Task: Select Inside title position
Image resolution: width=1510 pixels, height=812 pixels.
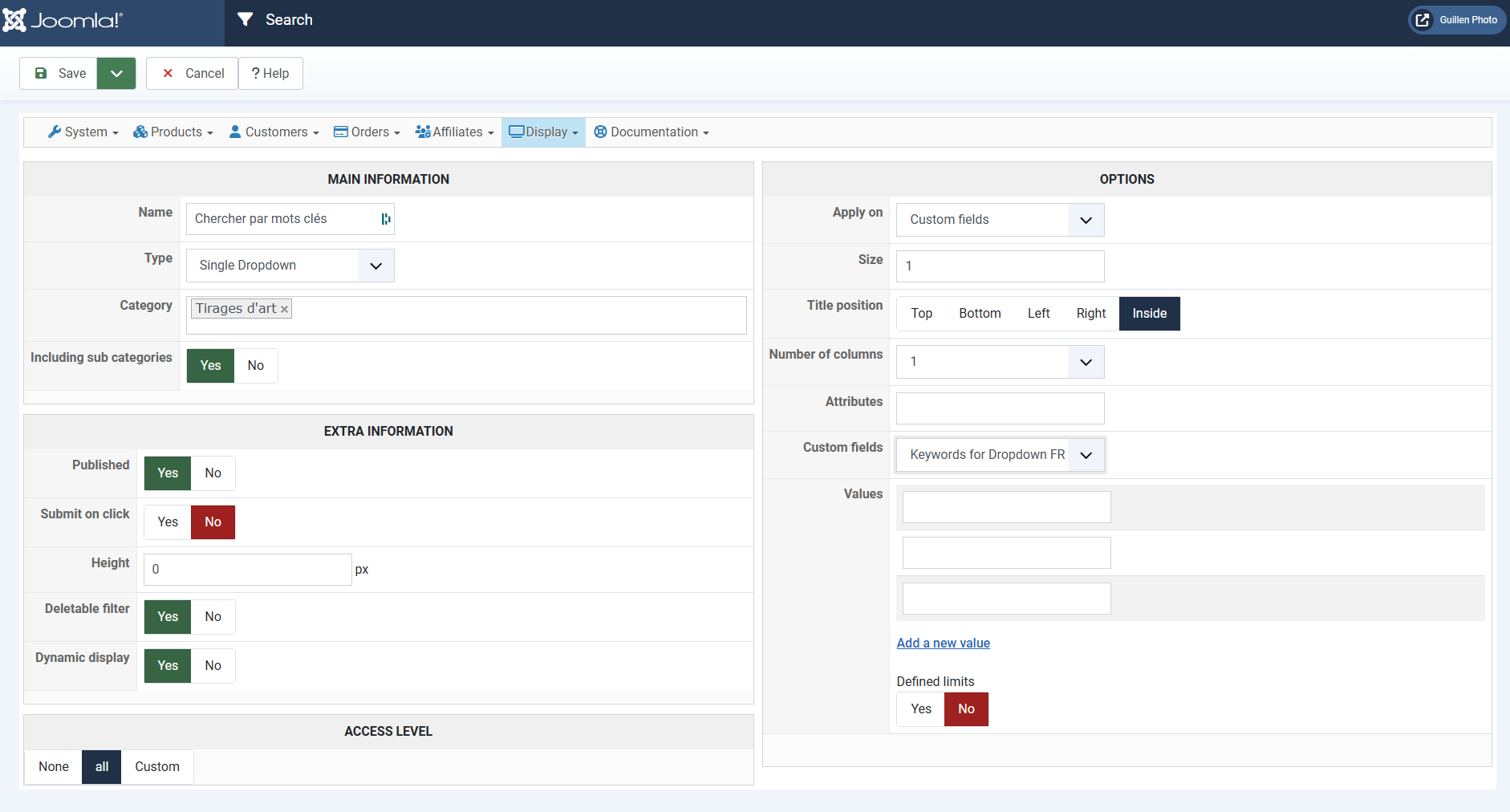Action: (x=1150, y=314)
